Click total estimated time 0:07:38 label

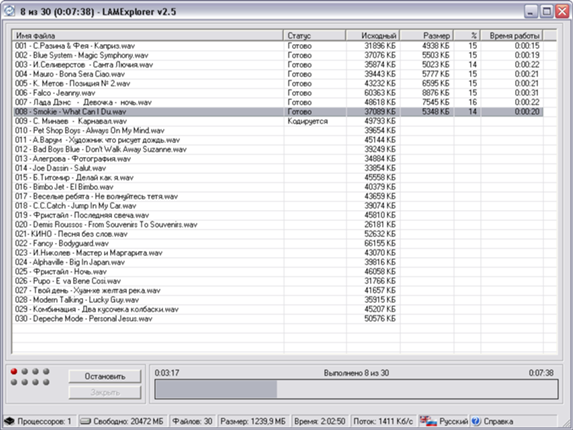[541, 373]
